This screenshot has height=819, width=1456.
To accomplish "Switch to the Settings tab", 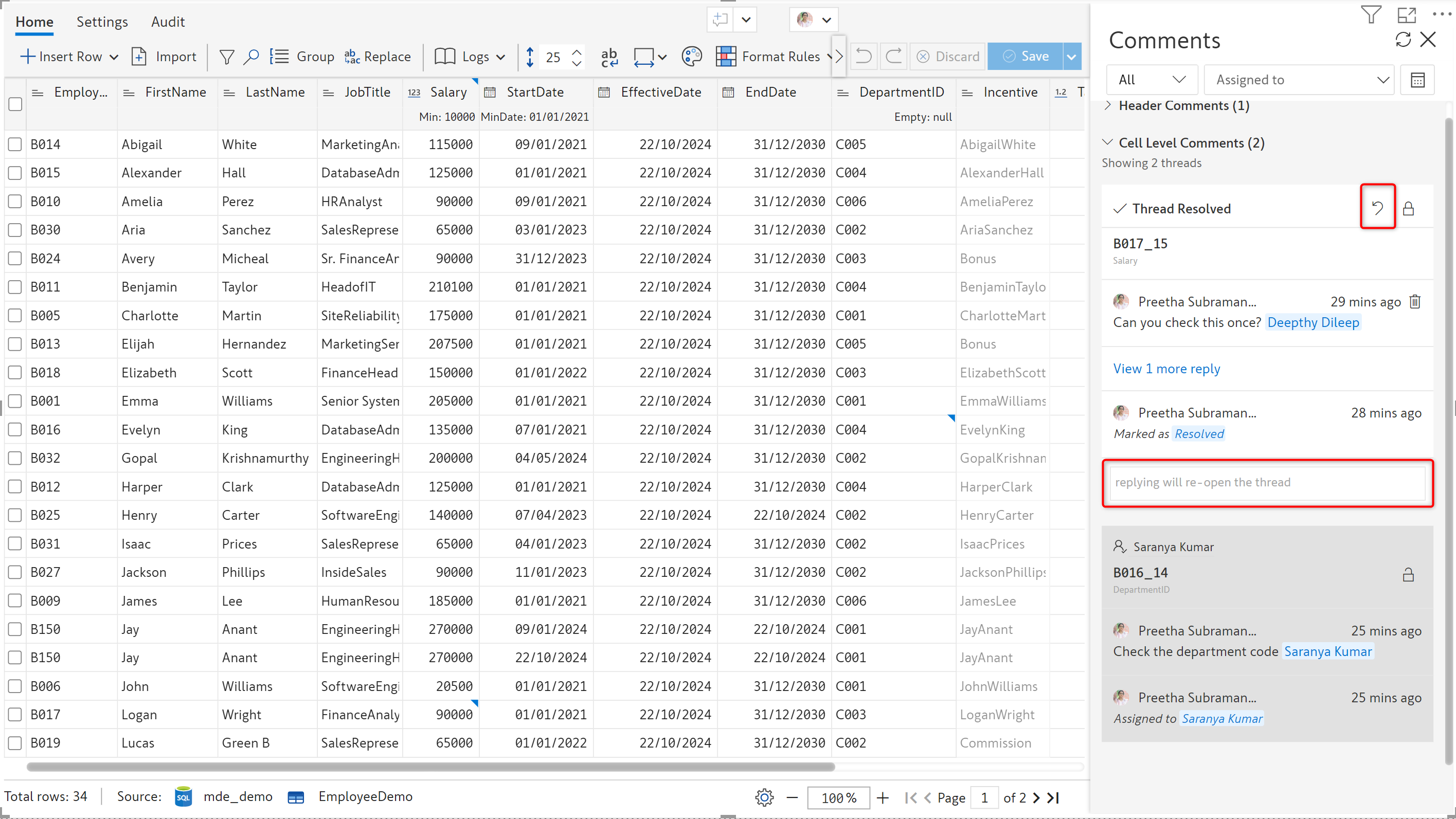I will (102, 22).
